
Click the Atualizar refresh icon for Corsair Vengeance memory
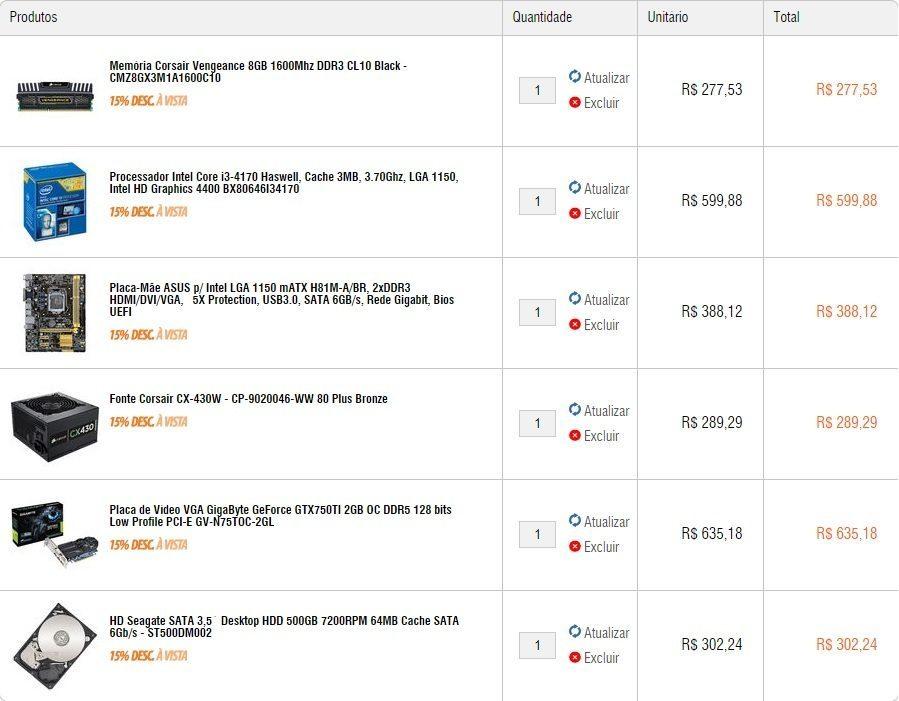tap(575, 76)
